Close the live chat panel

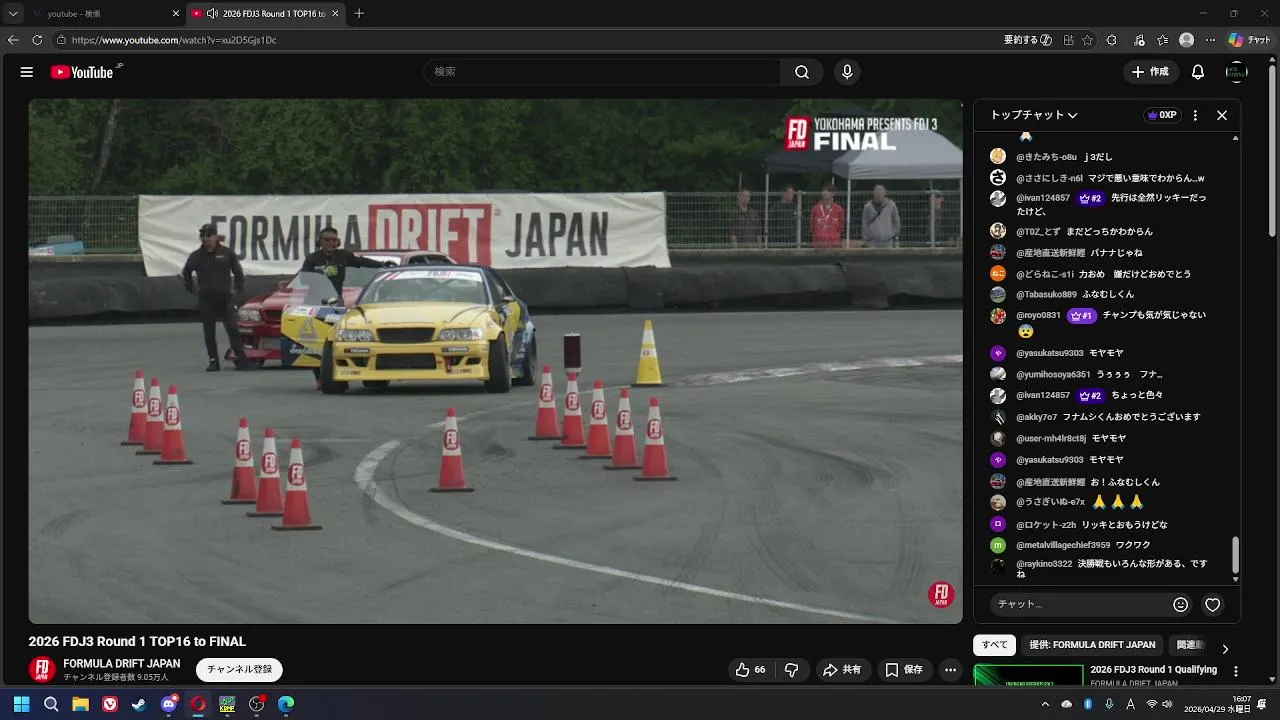coord(1222,115)
